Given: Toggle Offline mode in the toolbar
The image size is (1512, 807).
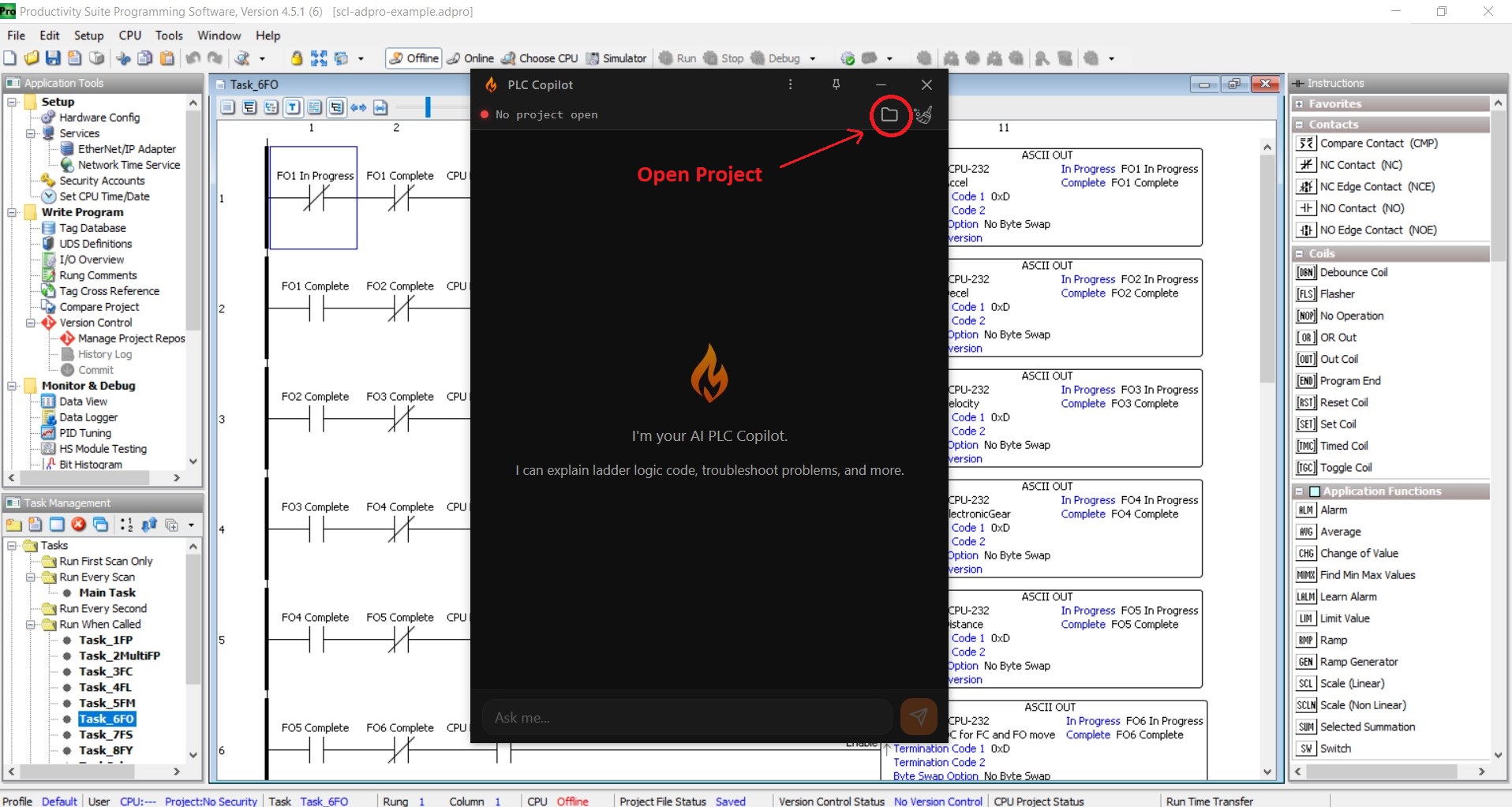Looking at the screenshot, I should 412,58.
